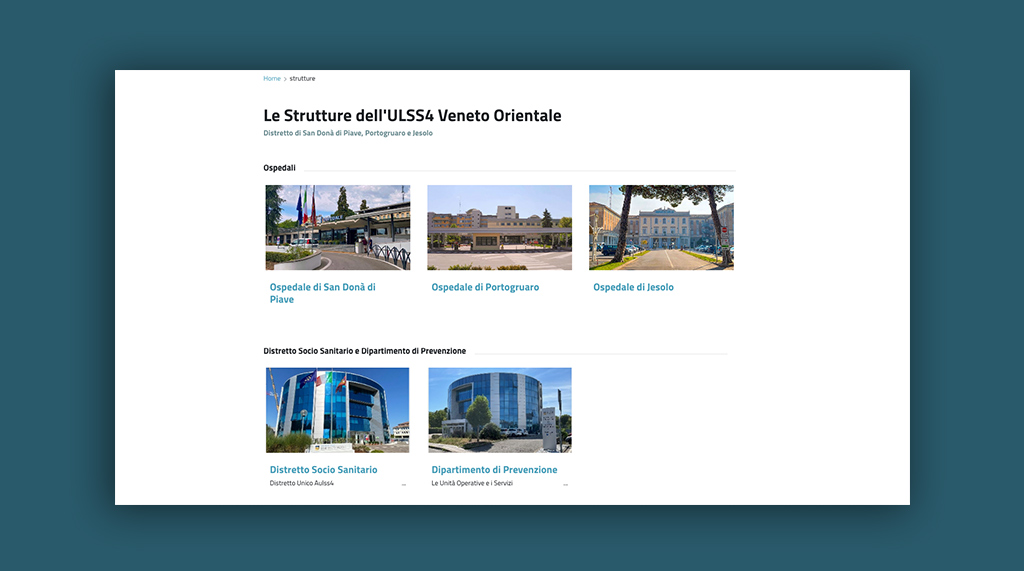Expand ellipsis on Dipartimento di Prevenzione card
This screenshot has width=1024, height=571.
coord(566,485)
